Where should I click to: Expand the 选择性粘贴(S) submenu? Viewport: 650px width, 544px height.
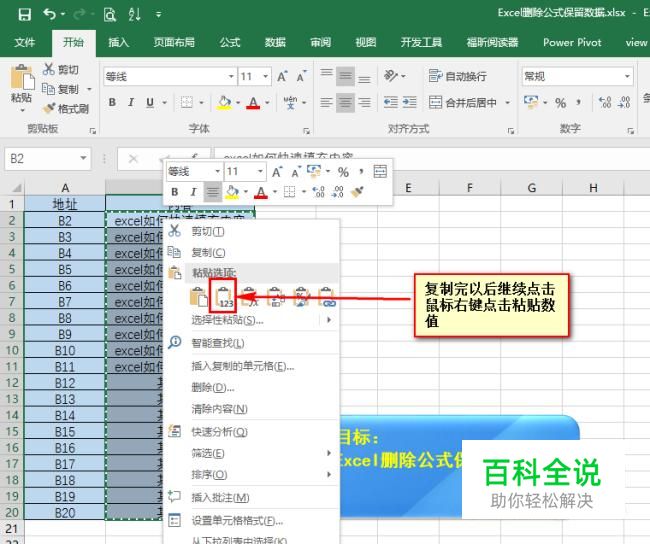[329, 320]
